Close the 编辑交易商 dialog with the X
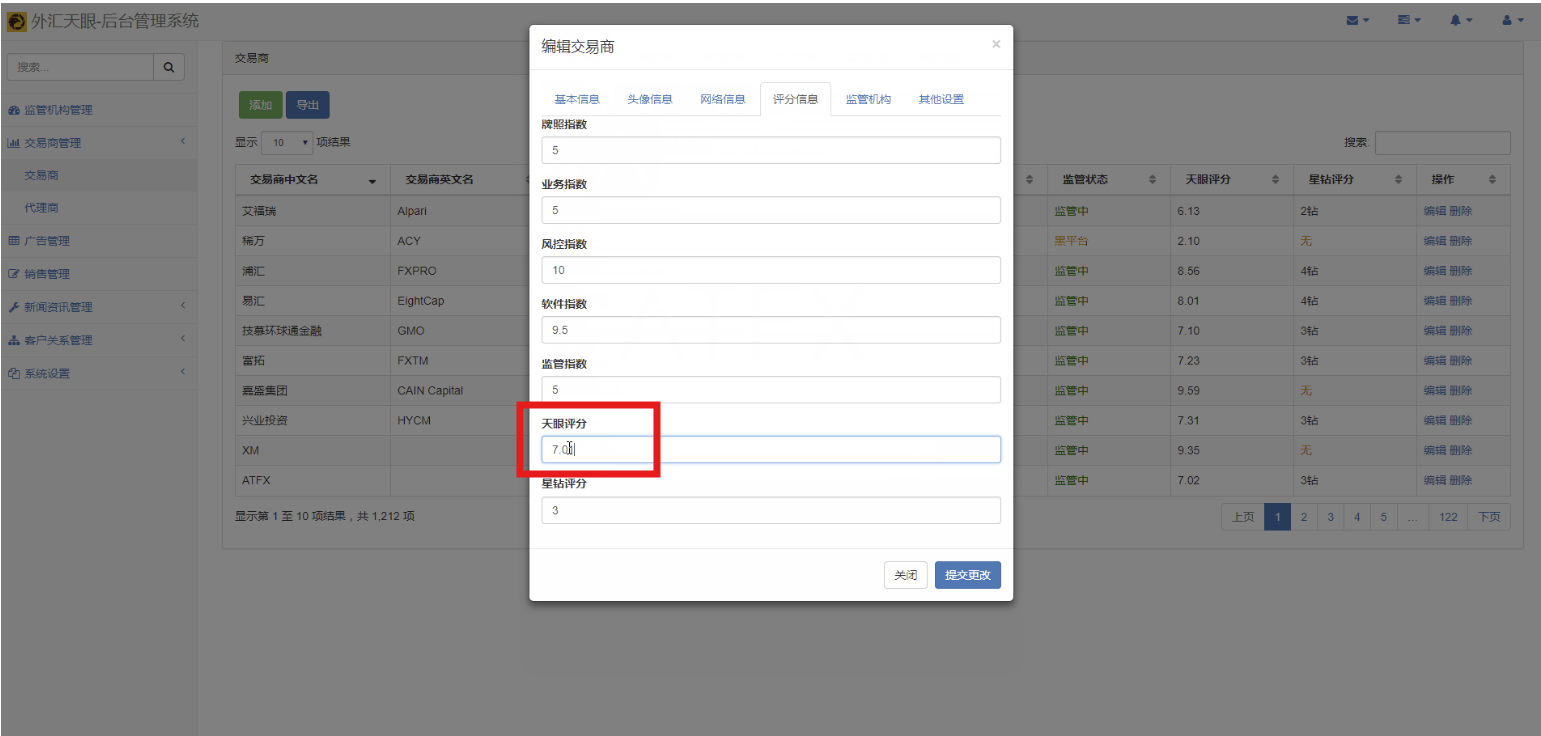The width and height of the screenshot is (1541, 736). pos(995,44)
